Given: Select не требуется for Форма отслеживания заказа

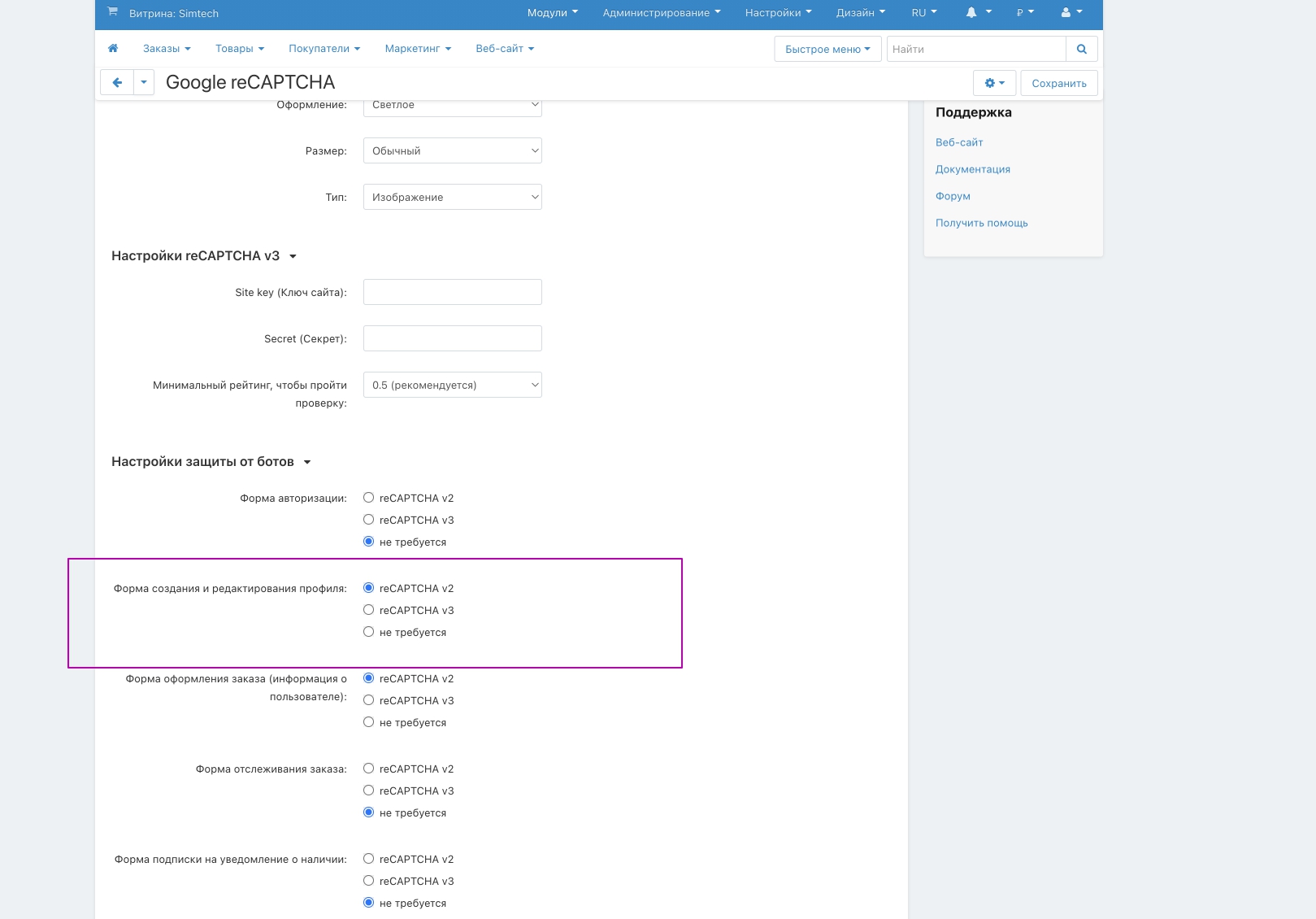Looking at the screenshot, I should click(369, 812).
